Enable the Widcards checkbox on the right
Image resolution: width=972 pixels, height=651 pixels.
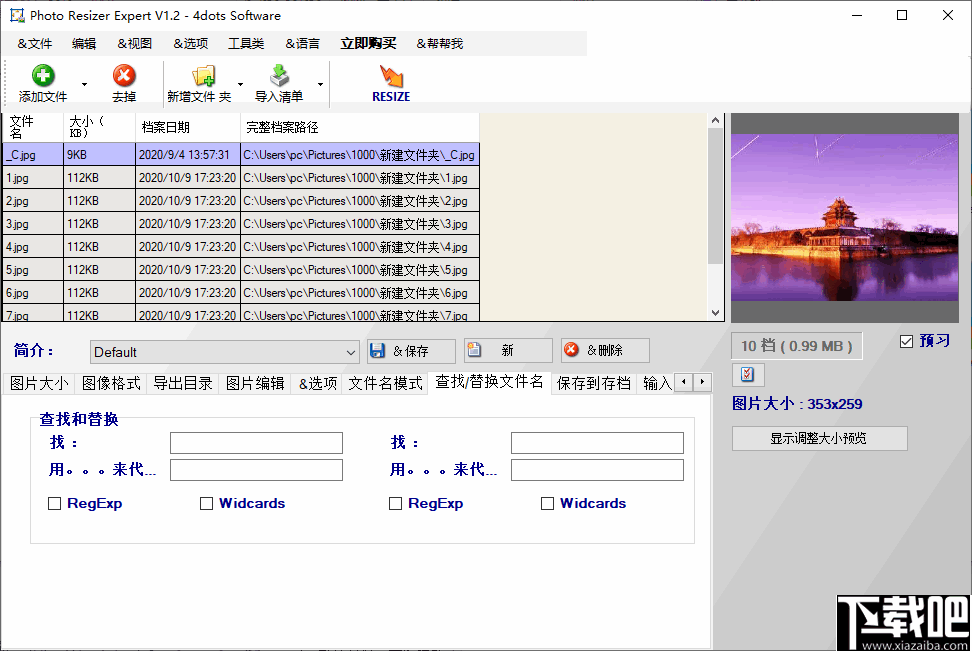pyautogui.click(x=548, y=503)
